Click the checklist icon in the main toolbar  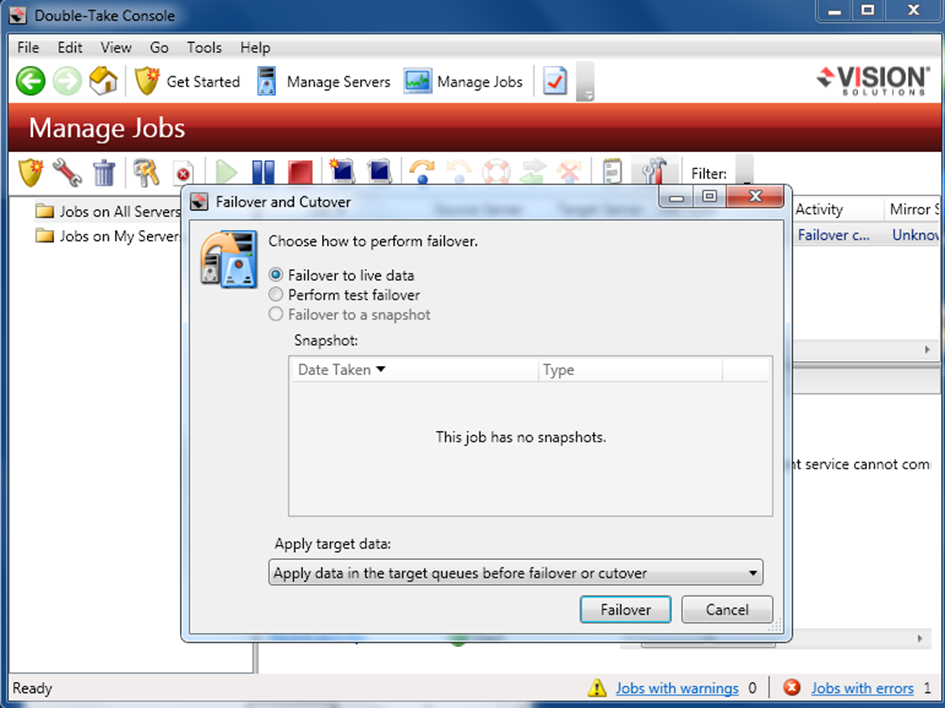point(554,81)
